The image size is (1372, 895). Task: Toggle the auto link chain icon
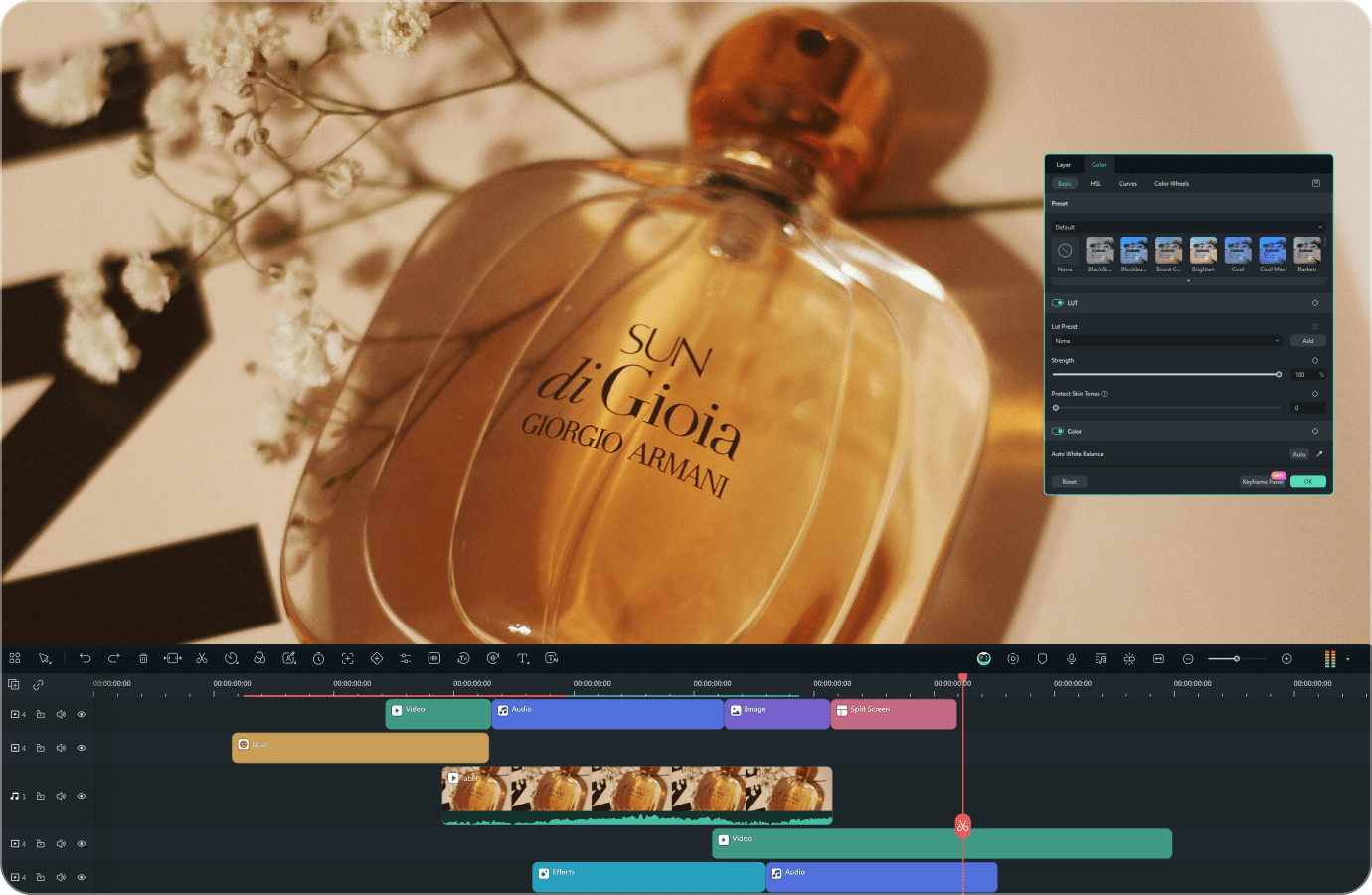(38, 684)
